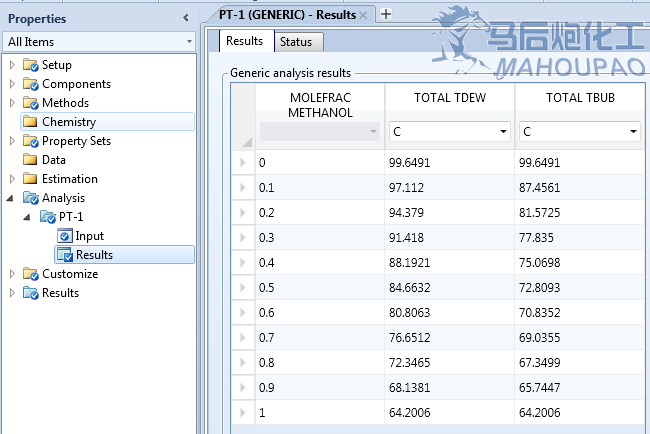The image size is (650, 434).
Task: Collapse the Analysis tree node
Action: pyautogui.click(x=12, y=198)
